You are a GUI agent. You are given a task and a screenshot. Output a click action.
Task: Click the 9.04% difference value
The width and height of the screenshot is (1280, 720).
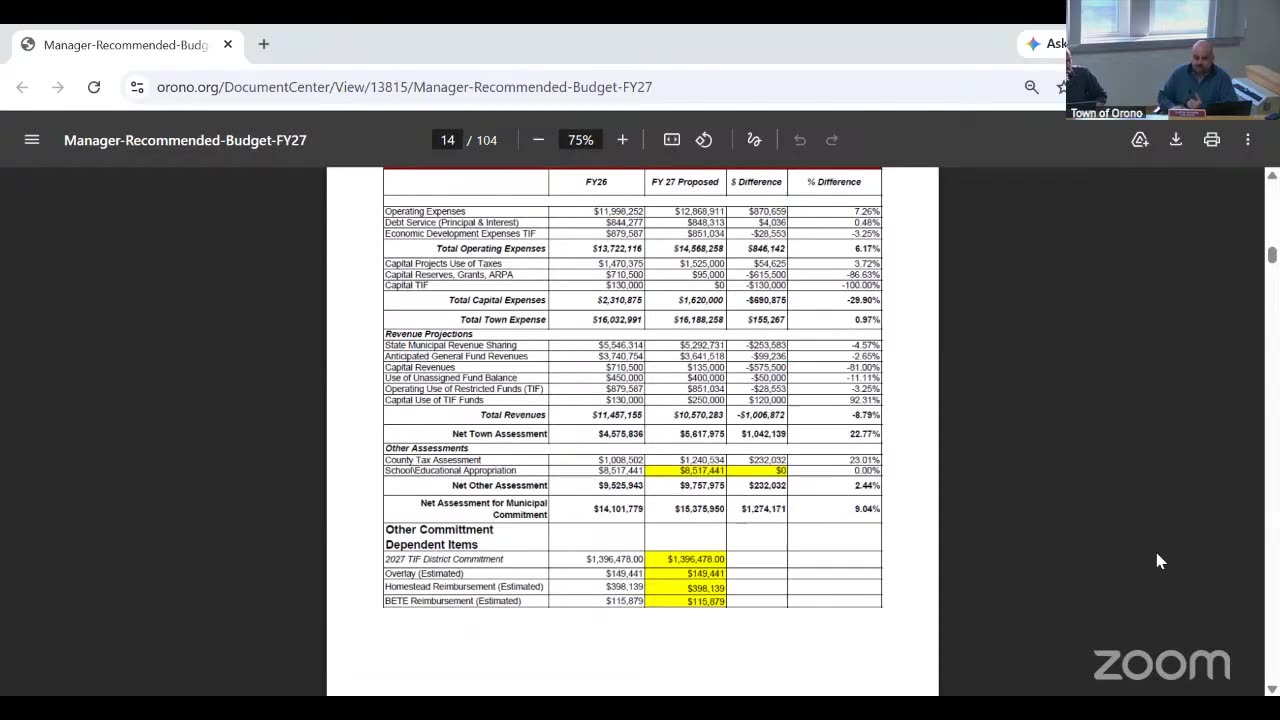point(867,509)
